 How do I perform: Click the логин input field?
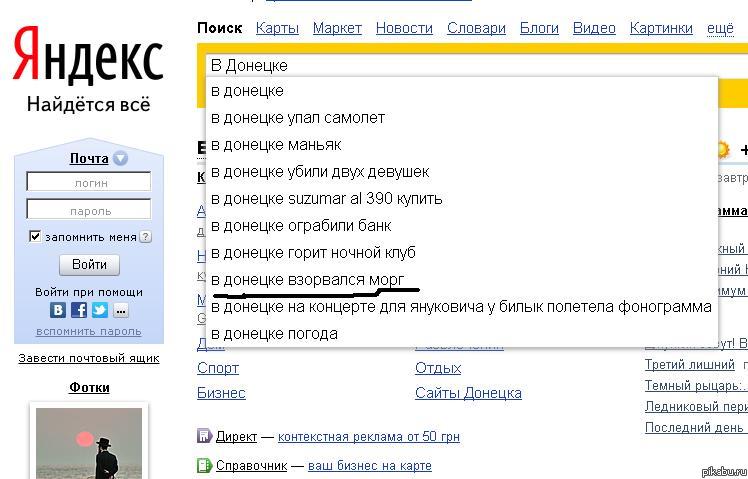tap(89, 182)
